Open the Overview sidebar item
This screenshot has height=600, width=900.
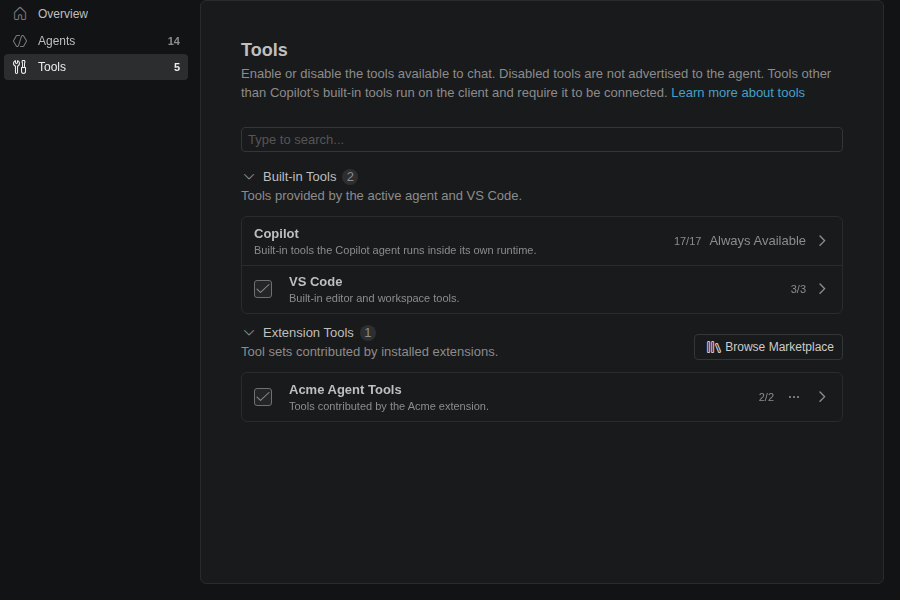tap(96, 14)
